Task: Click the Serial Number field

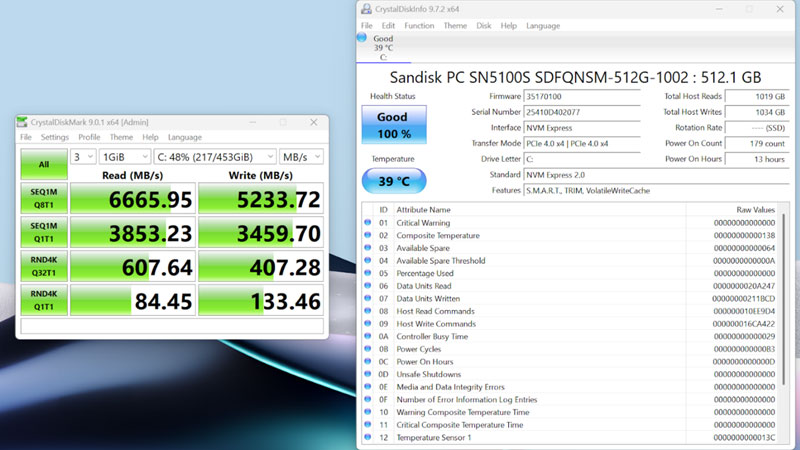Action: pos(581,112)
